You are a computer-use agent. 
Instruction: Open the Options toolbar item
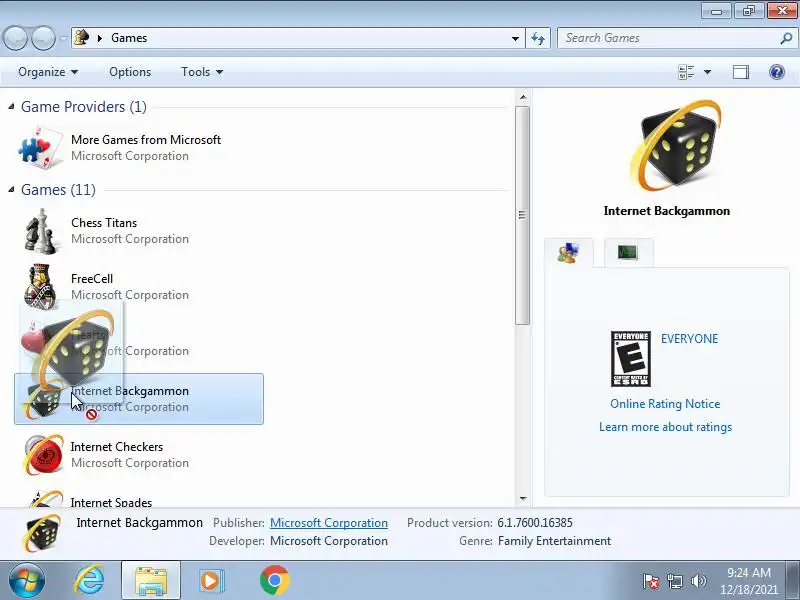130,72
